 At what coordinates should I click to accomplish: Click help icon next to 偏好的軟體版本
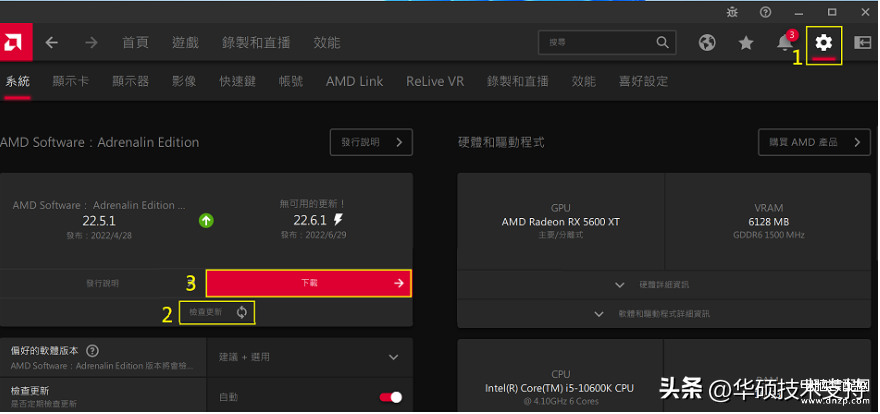click(x=93, y=351)
